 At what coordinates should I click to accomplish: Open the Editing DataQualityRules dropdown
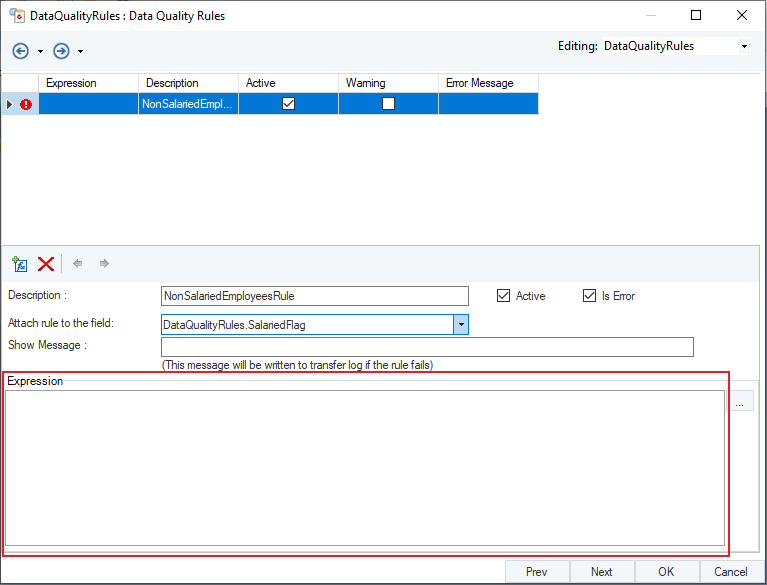point(743,47)
